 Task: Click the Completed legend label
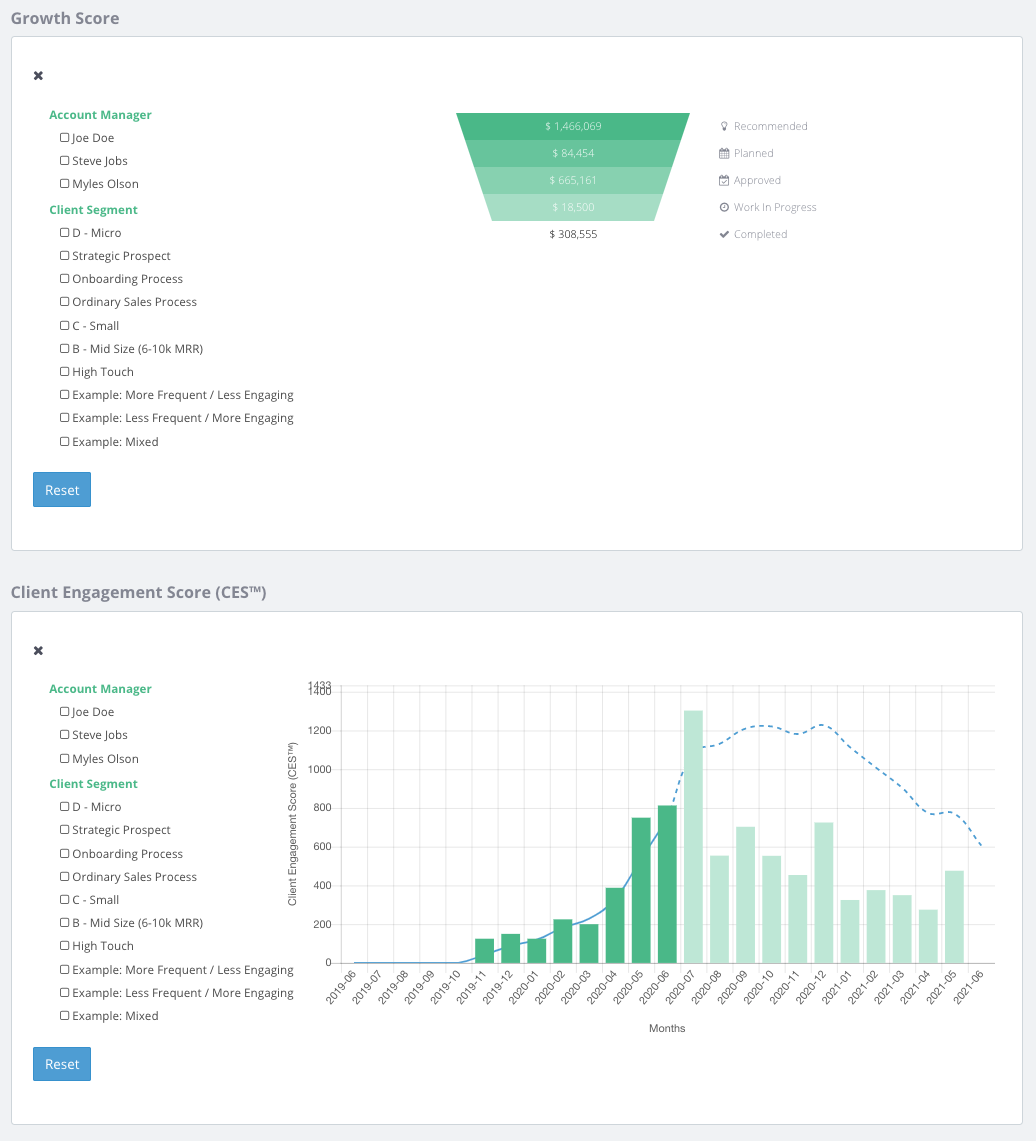(760, 234)
